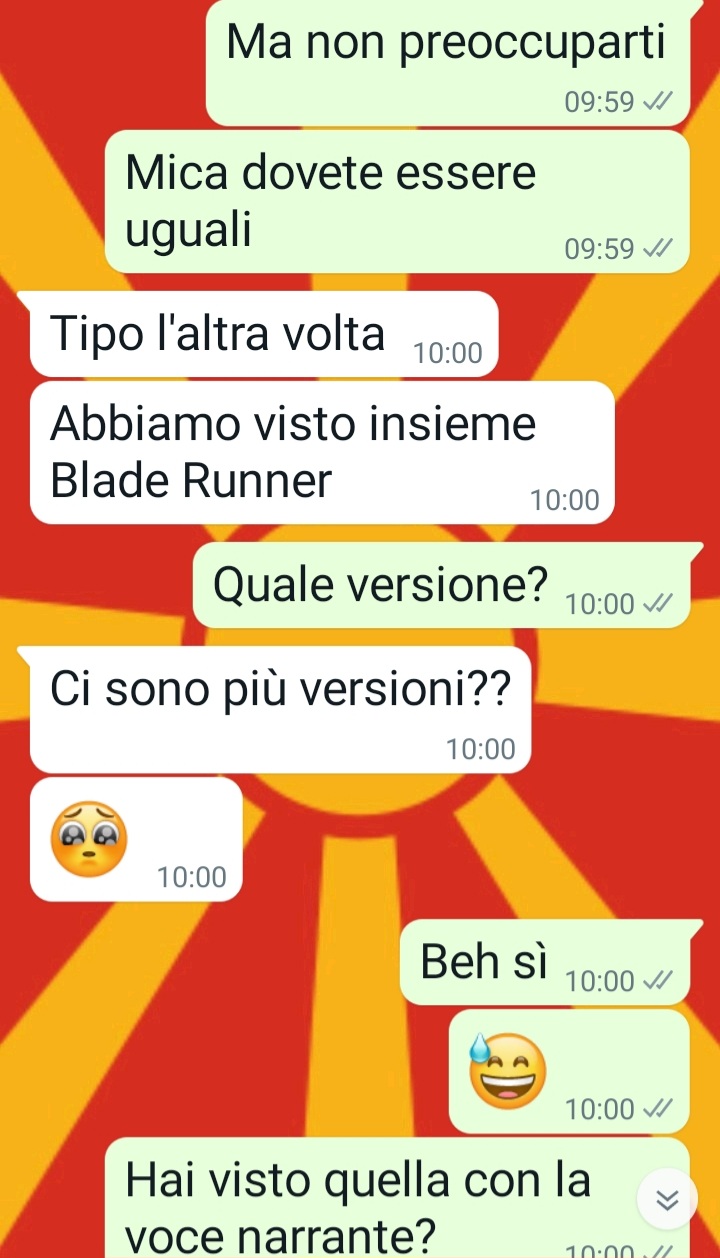The height and width of the screenshot is (1258, 720).
Task: Tap the 09:59 timestamp on first message
Action: [x=600, y=102]
